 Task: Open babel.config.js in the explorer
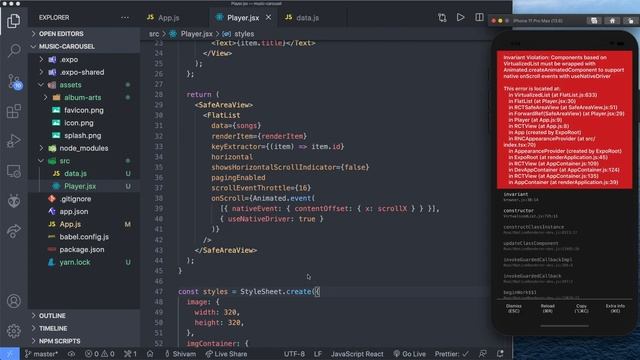point(84,237)
